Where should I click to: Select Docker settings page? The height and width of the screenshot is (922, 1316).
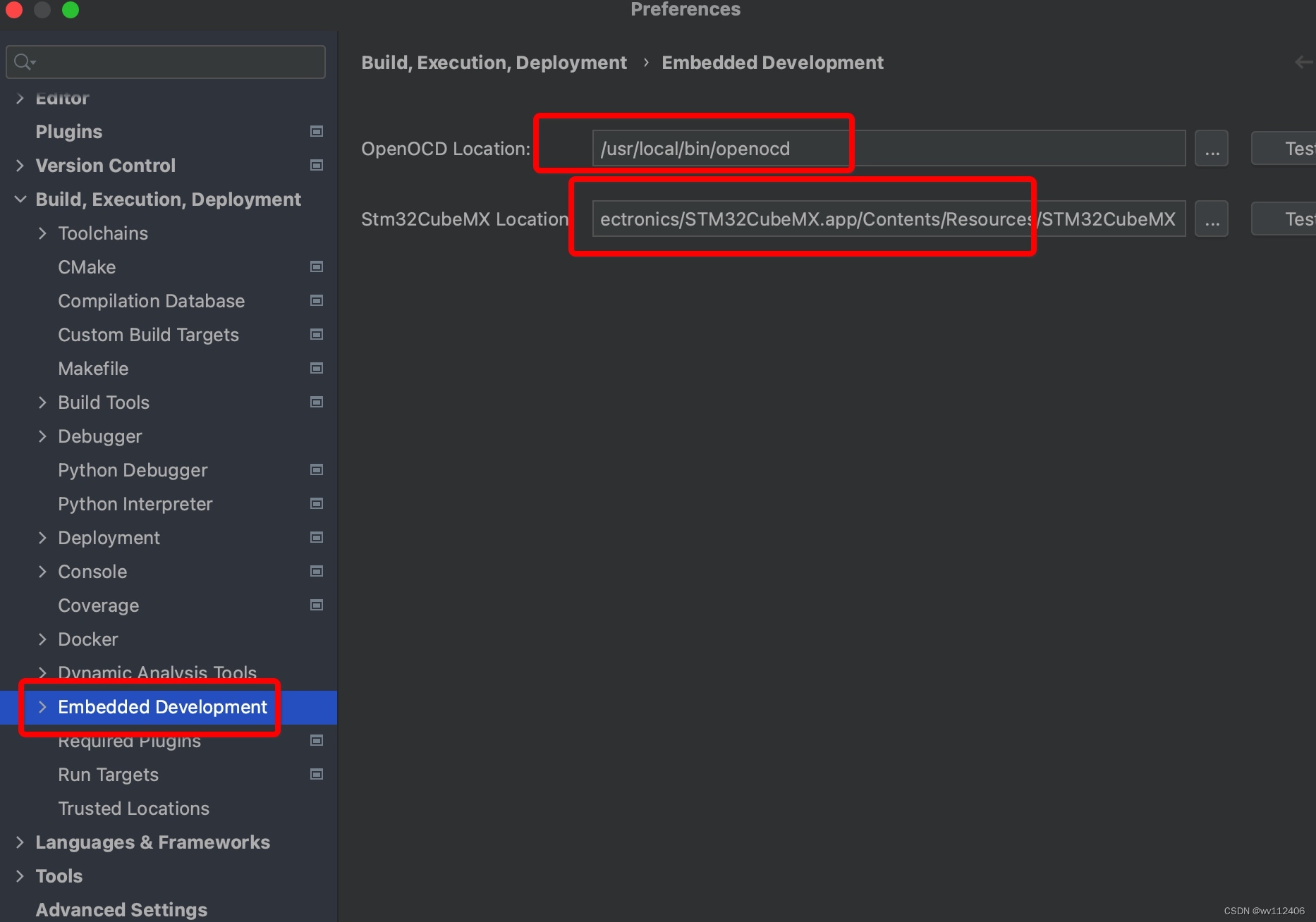(x=87, y=639)
